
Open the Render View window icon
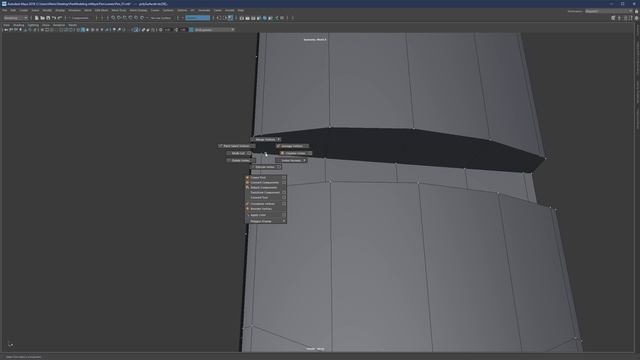pos(242,18)
